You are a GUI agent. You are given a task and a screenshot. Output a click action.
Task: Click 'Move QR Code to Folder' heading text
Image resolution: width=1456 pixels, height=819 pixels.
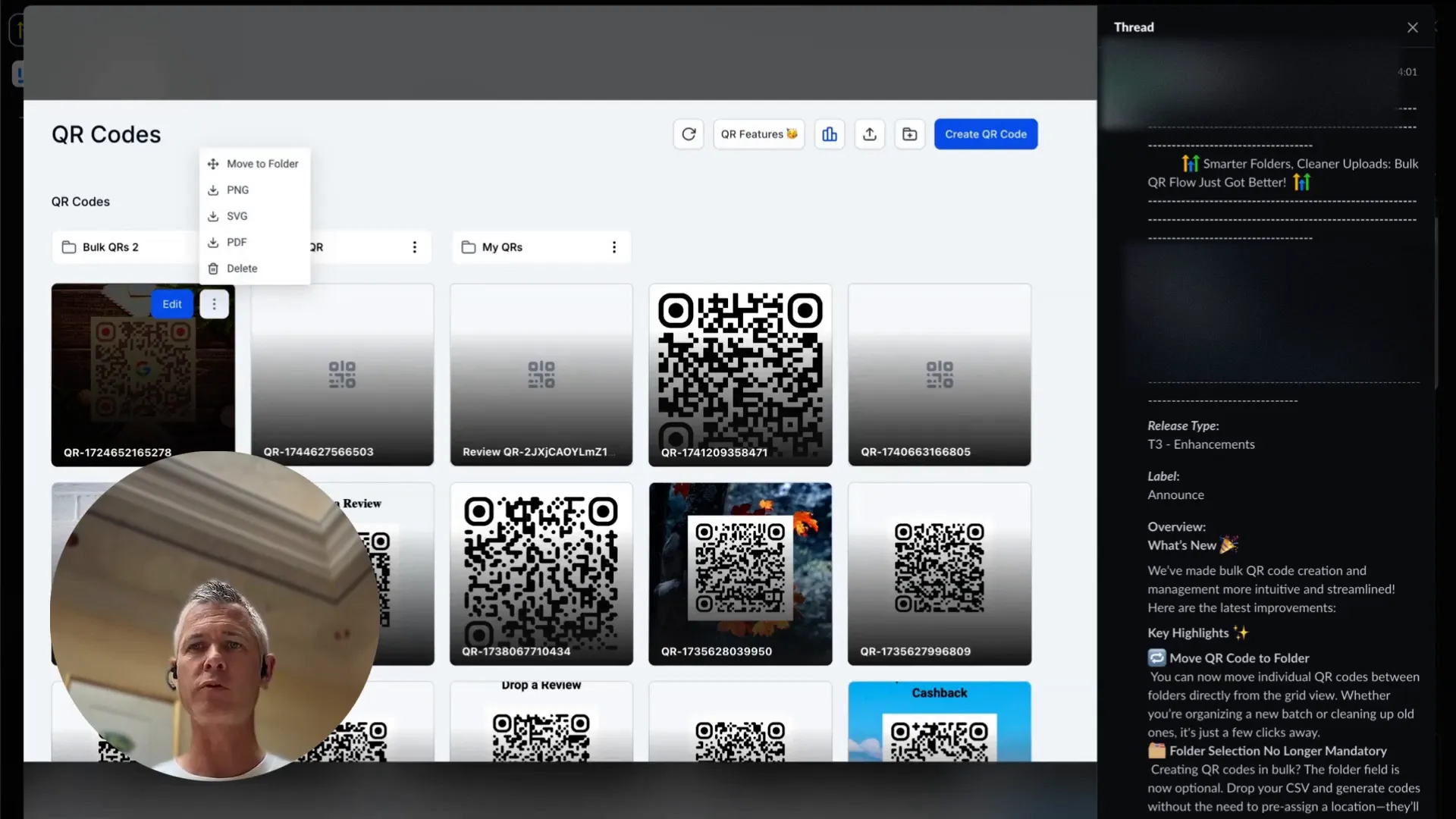(x=1239, y=658)
